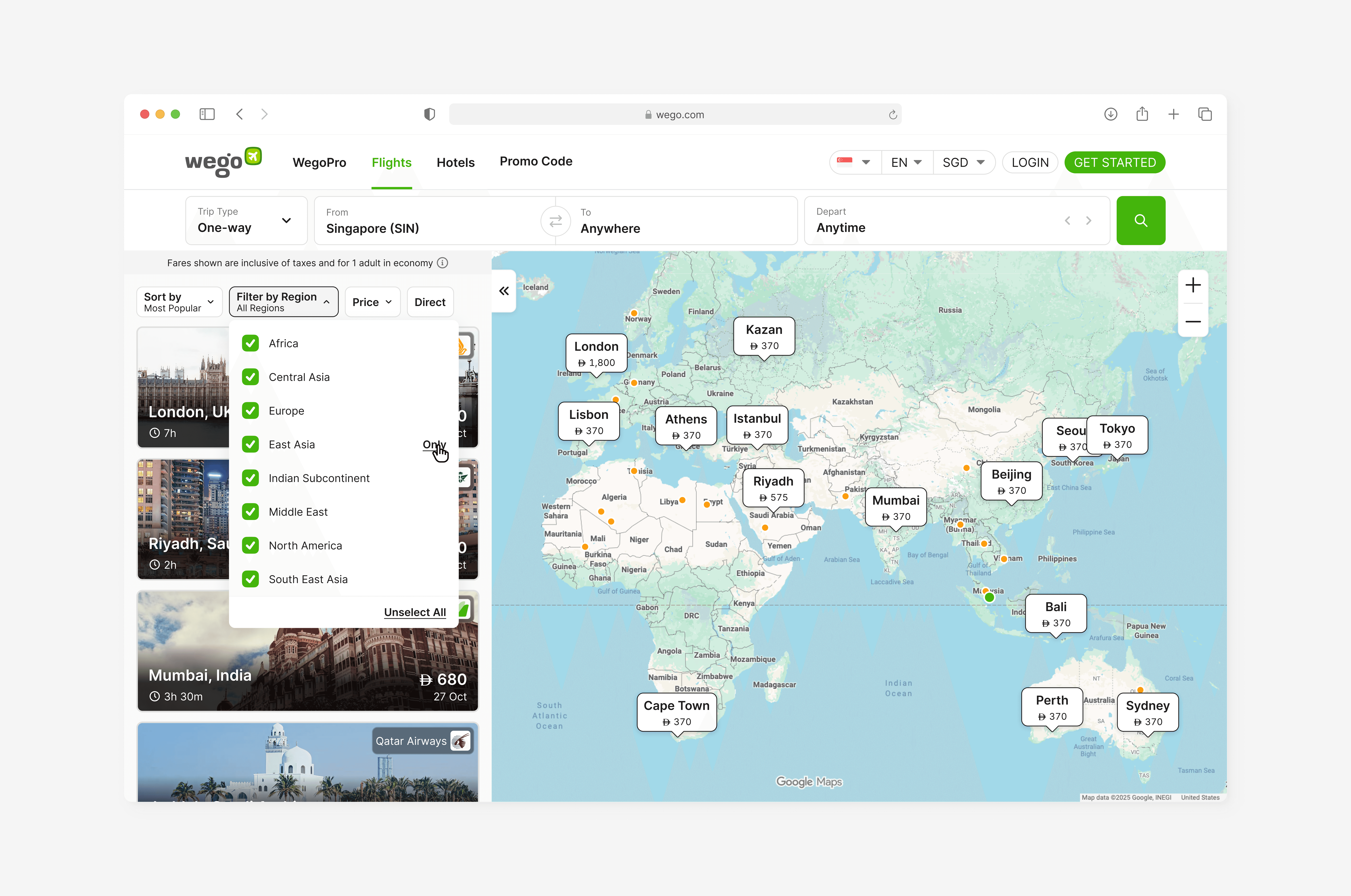Click the LOGIN button
Image resolution: width=1351 pixels, height=896 pixels.
pyautogui.click(x=1030, y=162)
